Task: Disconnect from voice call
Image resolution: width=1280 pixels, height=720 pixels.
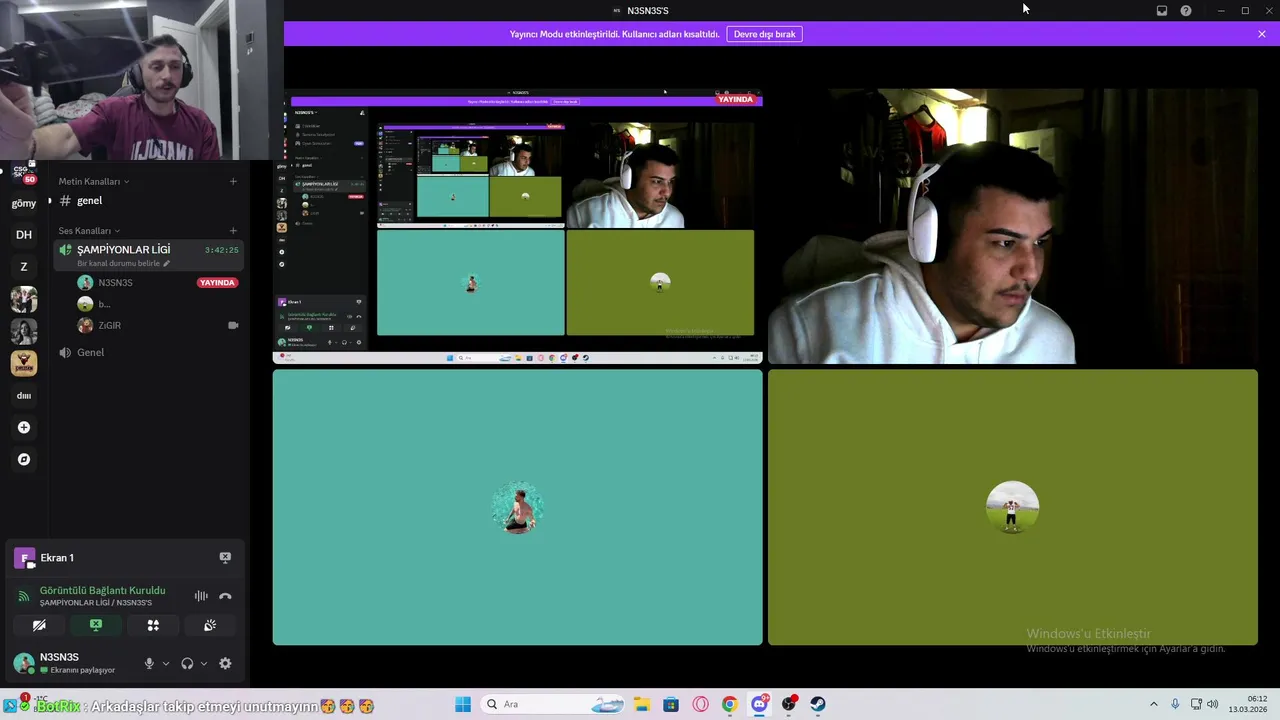Action: click(x=225, y=596)
